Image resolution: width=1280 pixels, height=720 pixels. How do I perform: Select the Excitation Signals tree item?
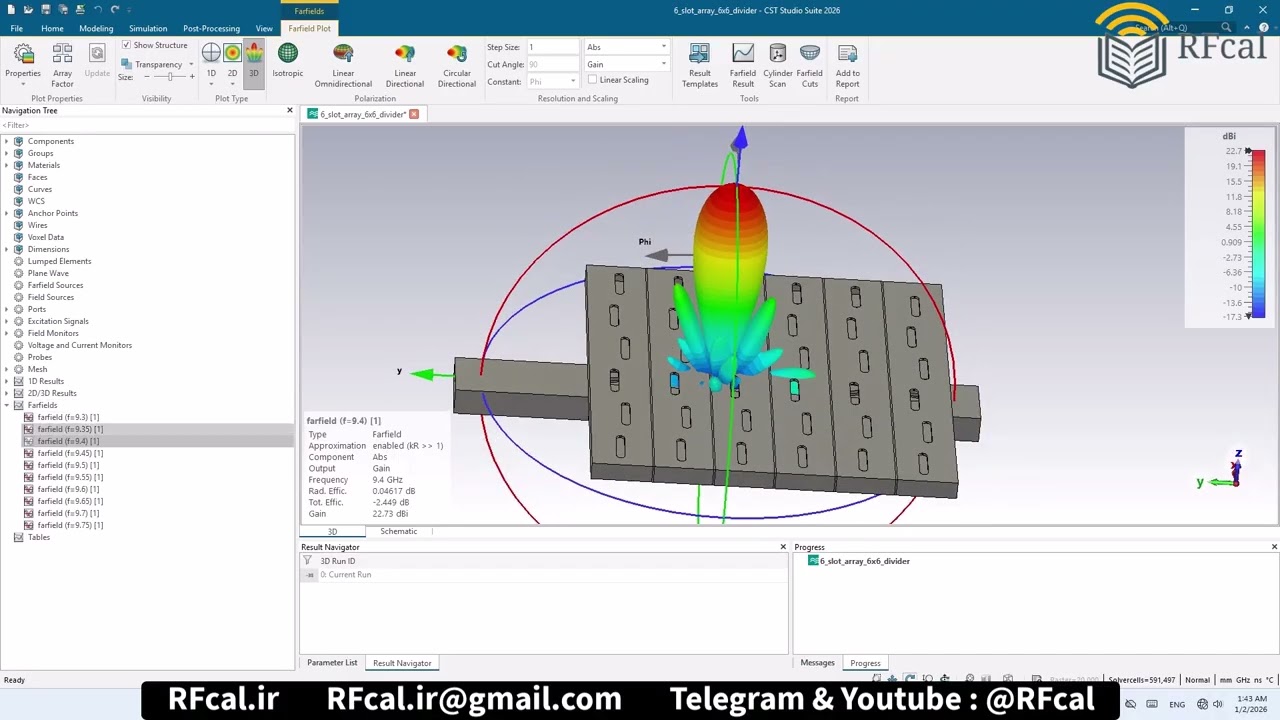(x=58, y=321)
